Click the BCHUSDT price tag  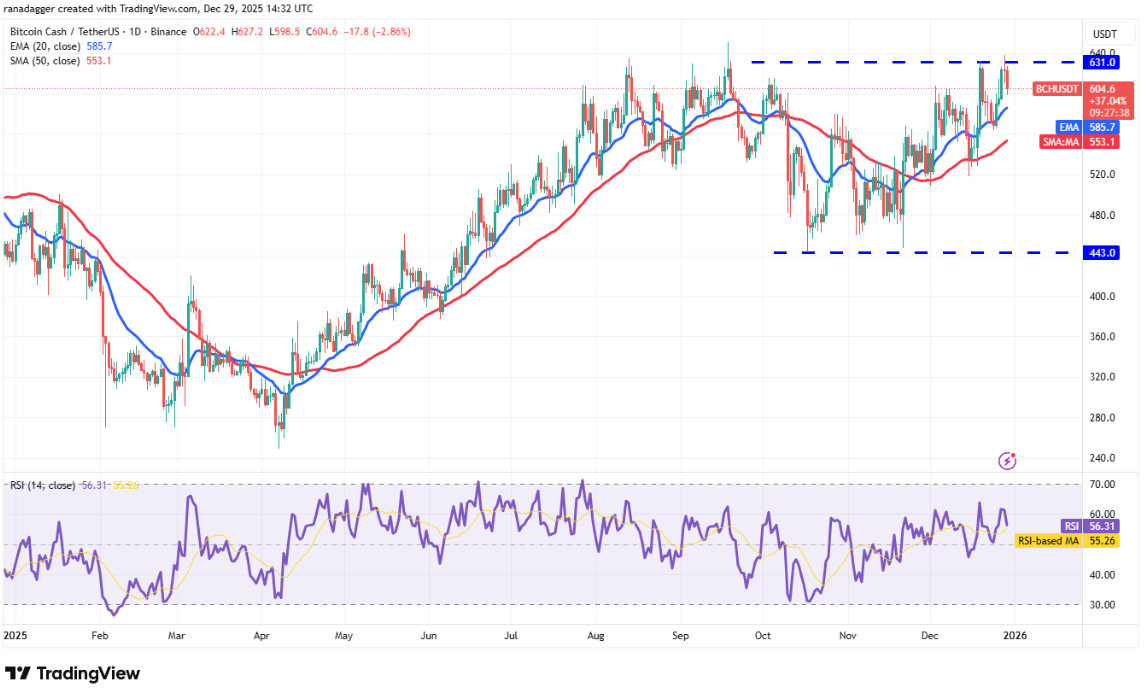(1055, 88)
